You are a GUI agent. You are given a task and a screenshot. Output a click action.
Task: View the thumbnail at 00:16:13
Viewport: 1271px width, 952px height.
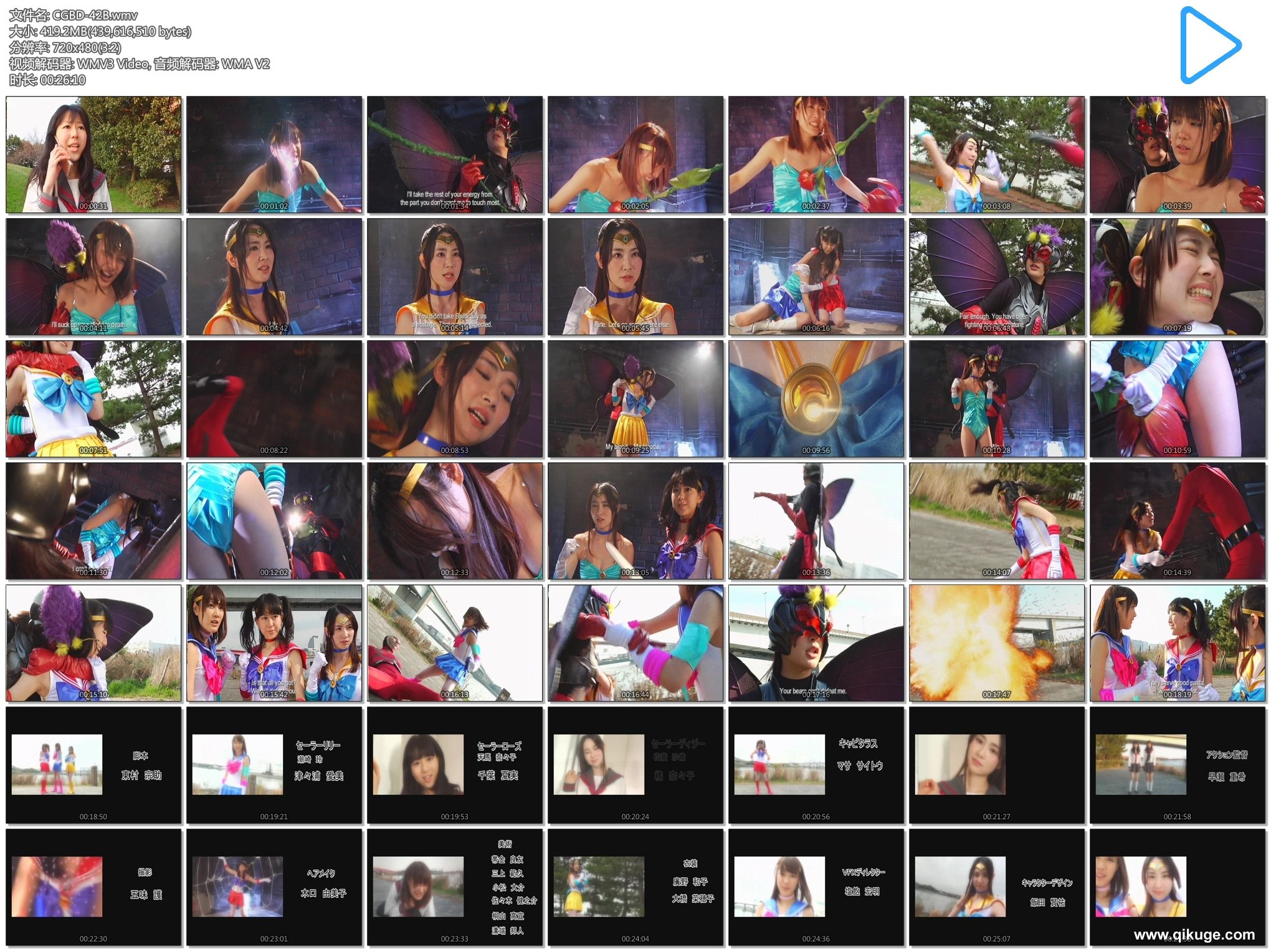[x=455, y=643]
